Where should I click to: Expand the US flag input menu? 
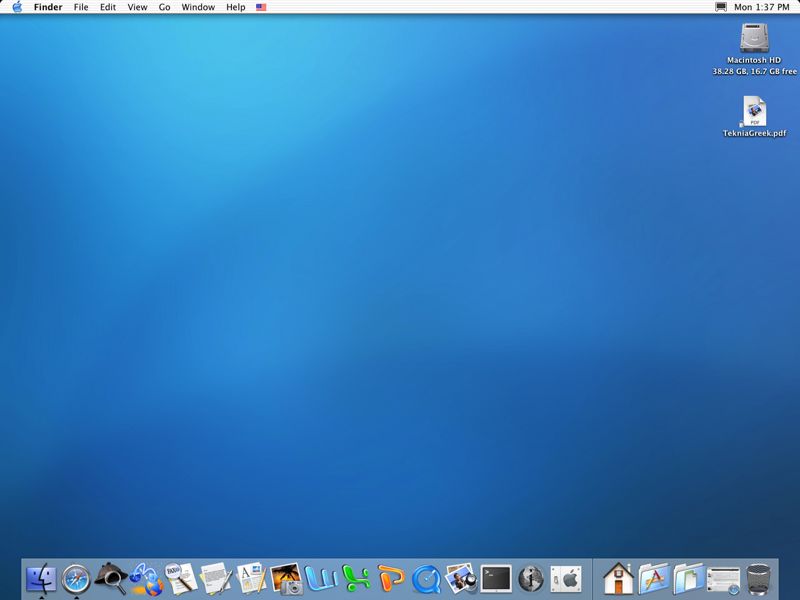261,7
